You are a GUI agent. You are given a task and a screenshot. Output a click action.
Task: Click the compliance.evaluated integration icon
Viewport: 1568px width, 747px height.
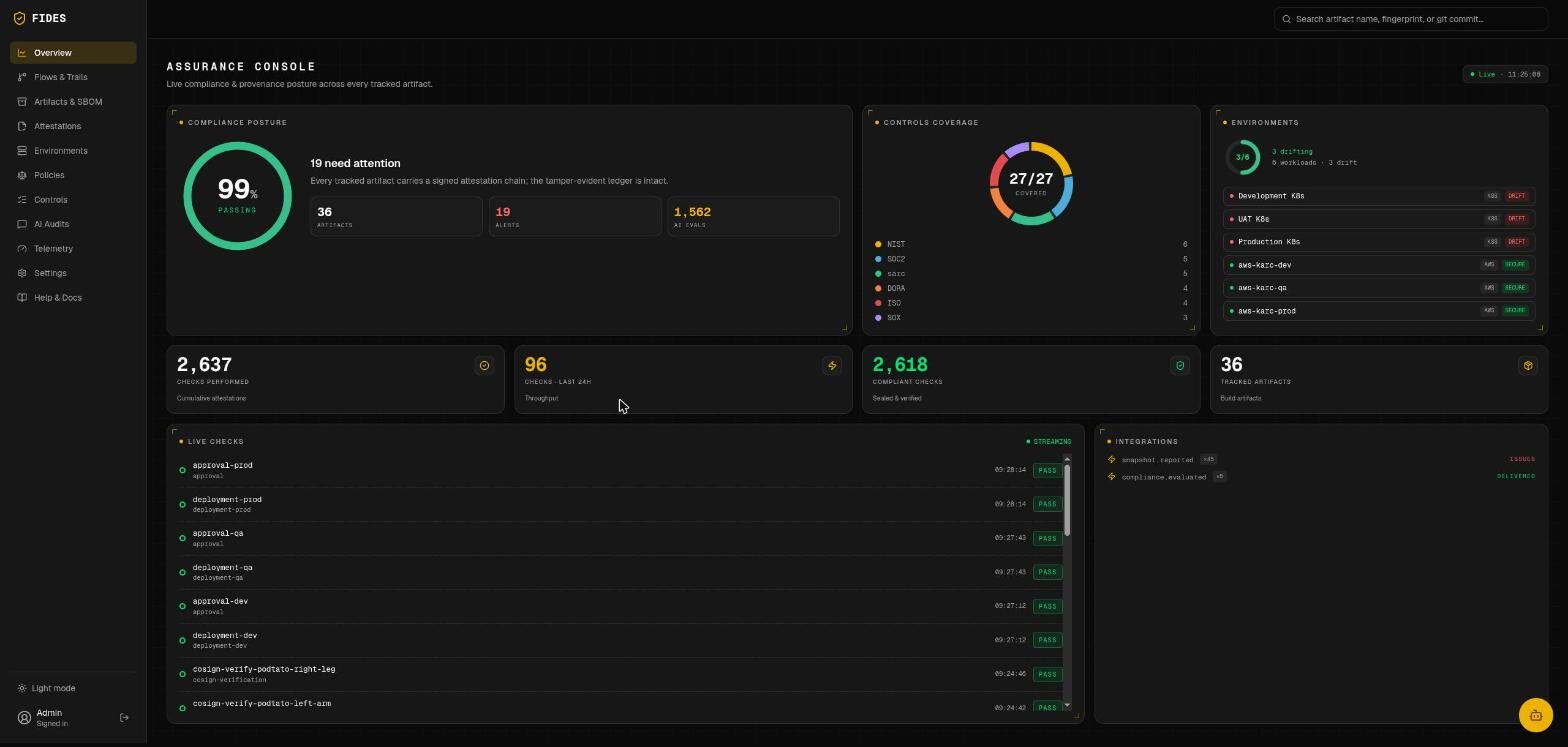pyautogui.click(x=1111, y=477)
